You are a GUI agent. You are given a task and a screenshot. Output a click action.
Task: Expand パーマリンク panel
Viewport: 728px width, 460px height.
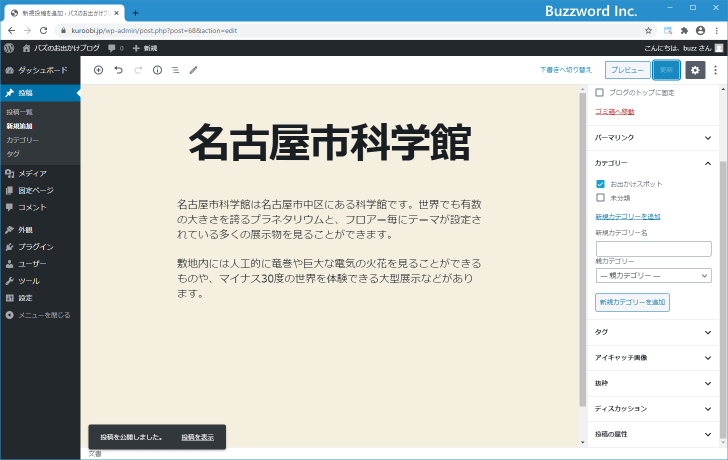pyautogui.click(x=653, y=138)
